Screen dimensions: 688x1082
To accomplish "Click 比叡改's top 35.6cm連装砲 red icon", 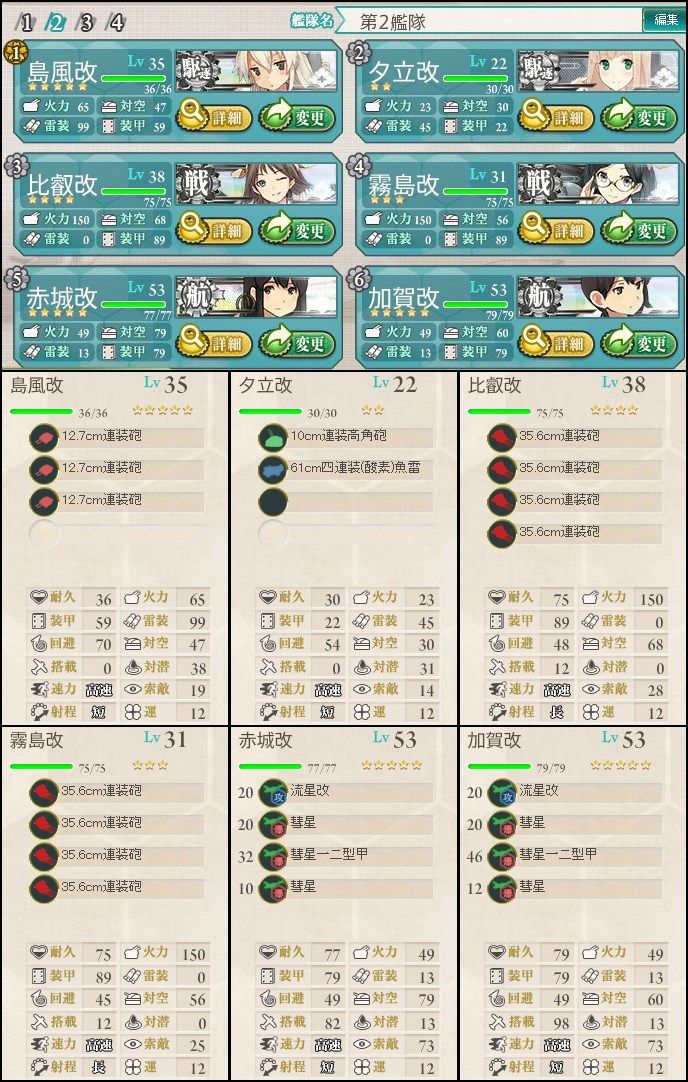I will pos(501,437).
